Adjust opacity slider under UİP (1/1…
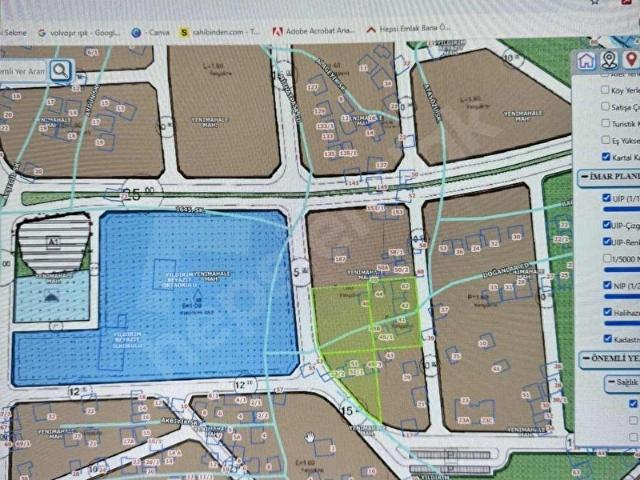 click(621, 209)
